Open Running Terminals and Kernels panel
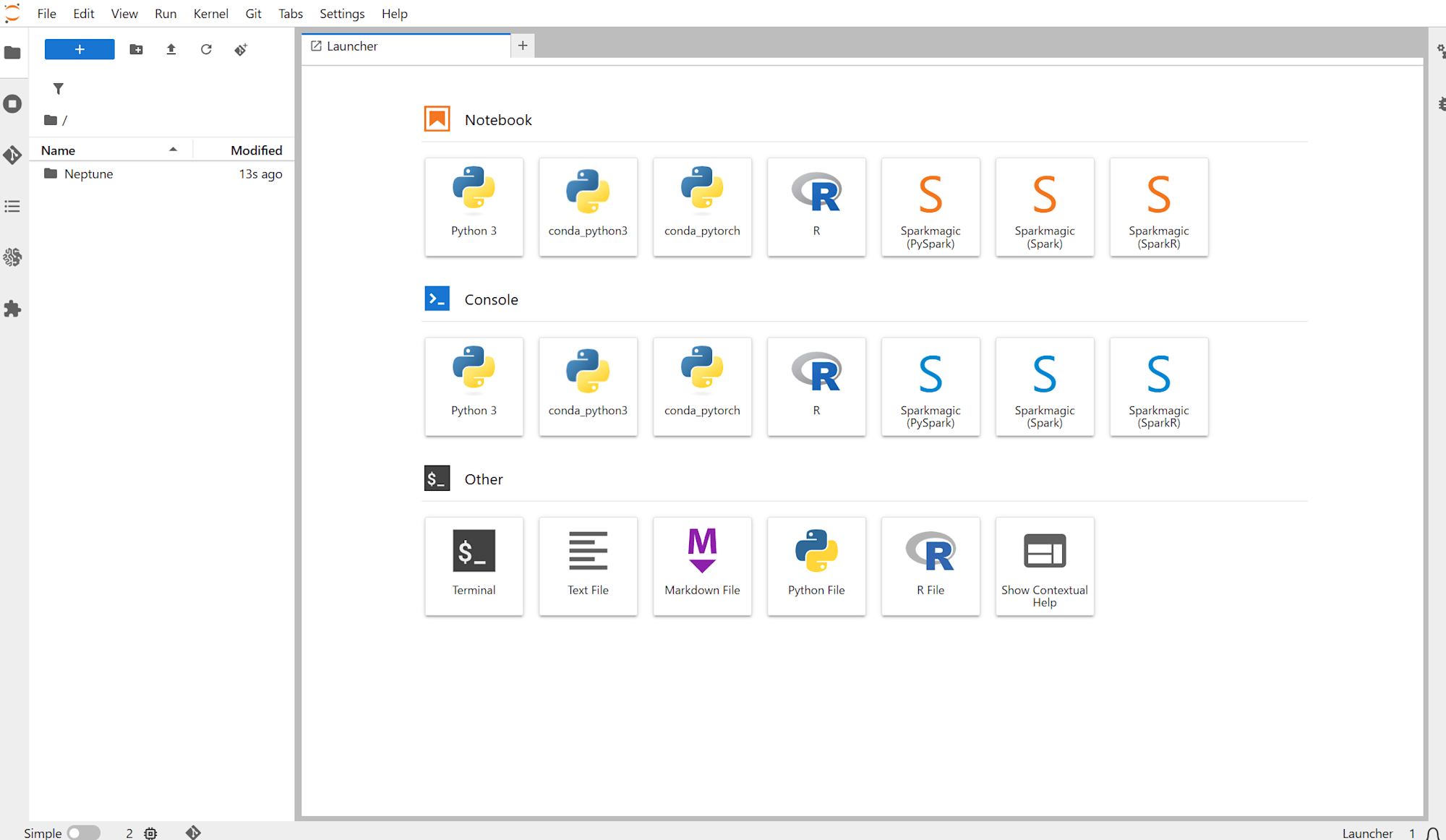The image size is (1446, 840). [12, 103]
